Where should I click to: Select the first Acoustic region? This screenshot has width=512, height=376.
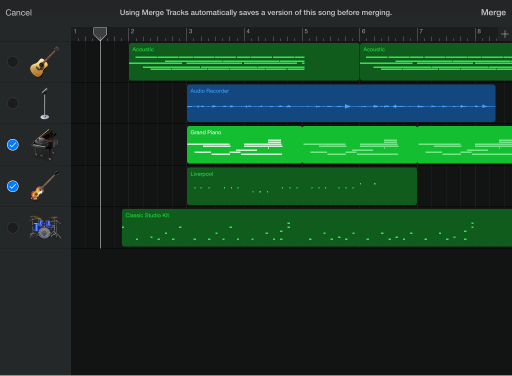(244, 62)
